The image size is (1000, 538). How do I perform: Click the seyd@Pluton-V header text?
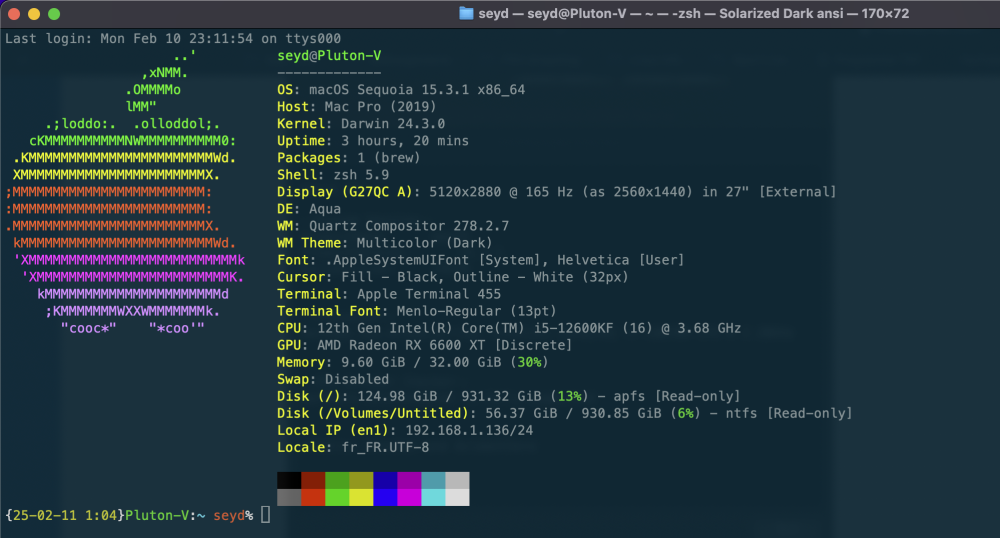coord(329,55)
